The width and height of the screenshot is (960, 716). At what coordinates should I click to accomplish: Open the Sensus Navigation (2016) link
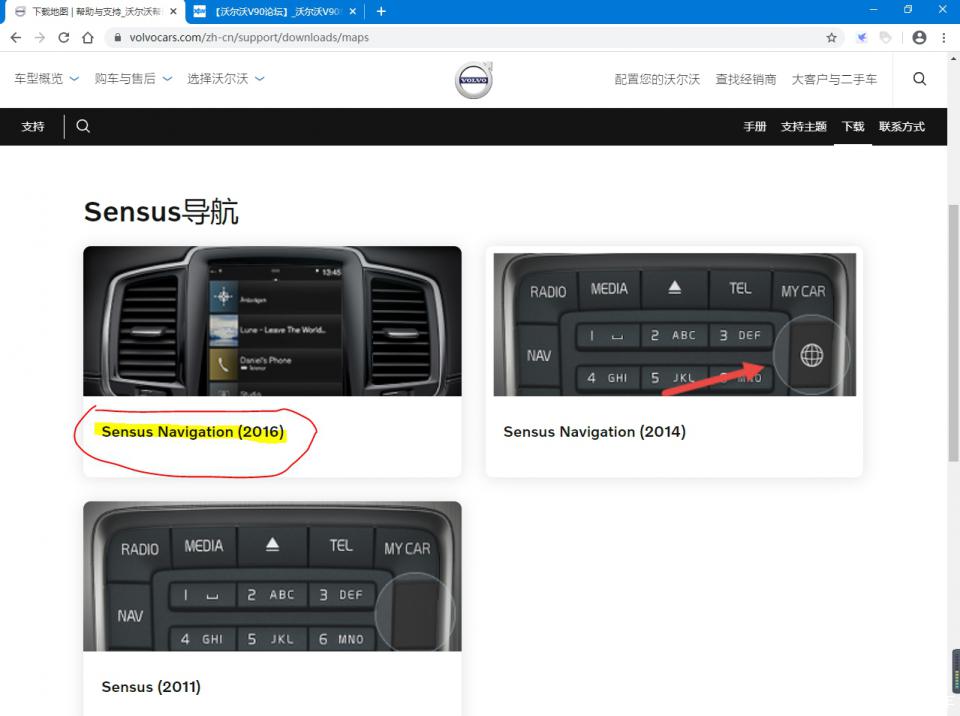193,432
